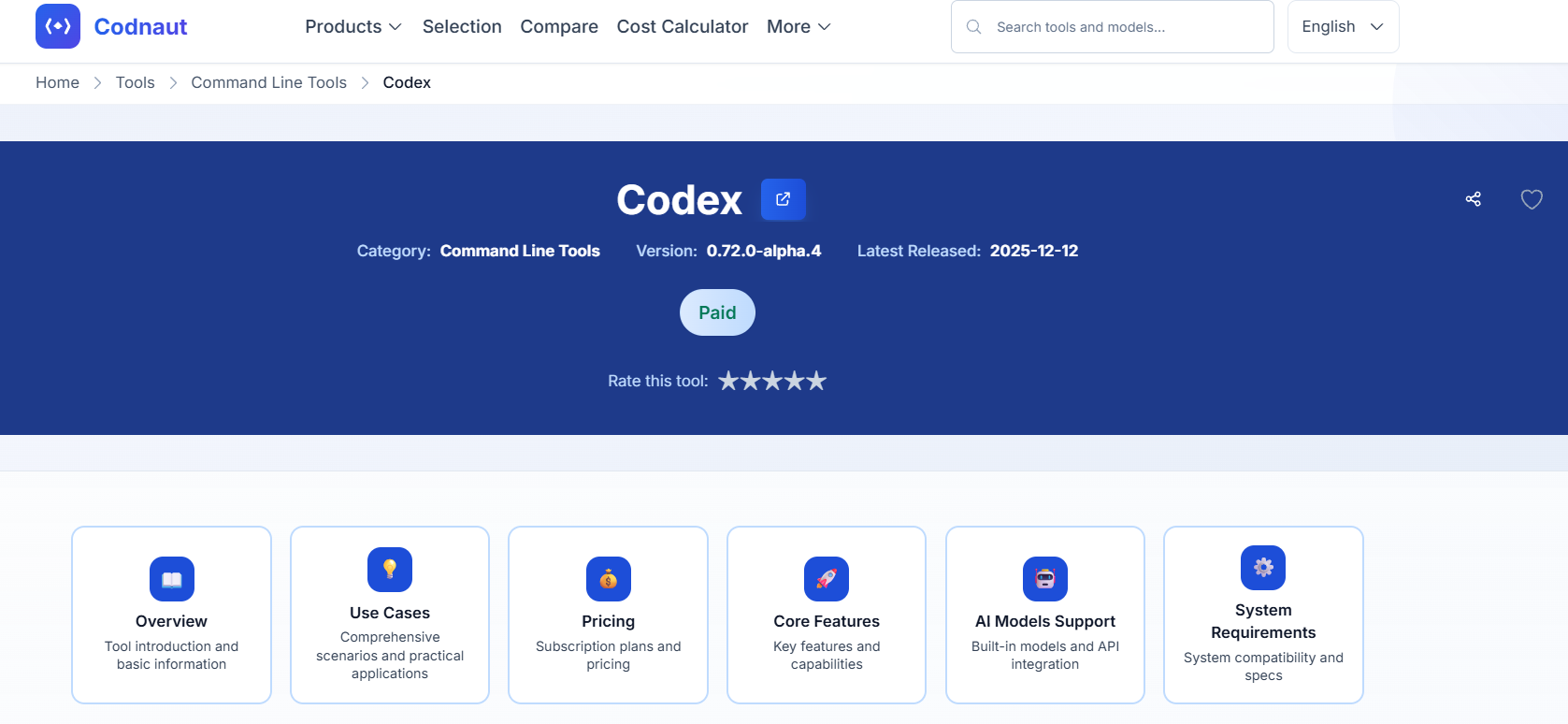Click 'System compatibility and specs' text
Screen dimensions: 1568x724
tap(1263, 666)
